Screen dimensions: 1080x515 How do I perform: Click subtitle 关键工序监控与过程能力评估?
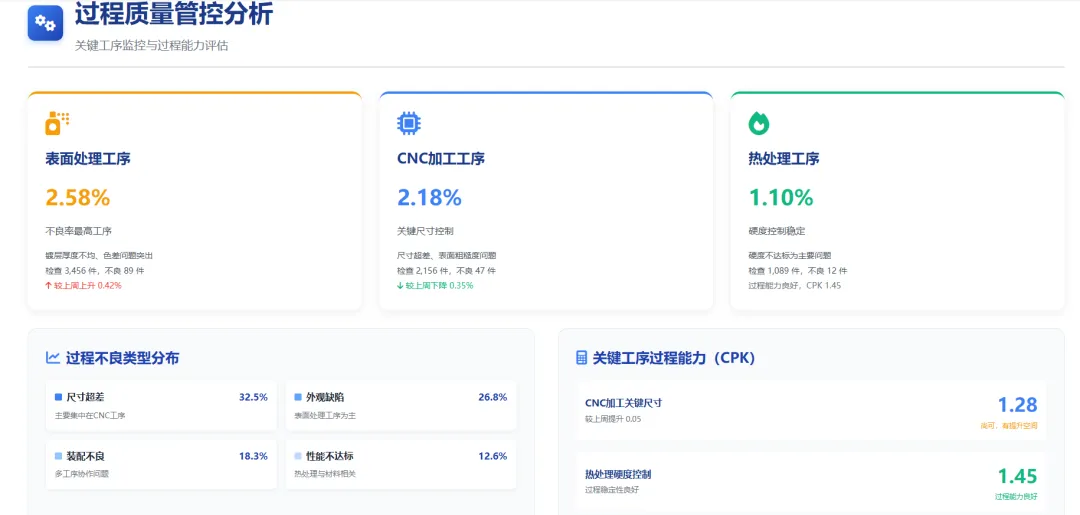[152, 46]
